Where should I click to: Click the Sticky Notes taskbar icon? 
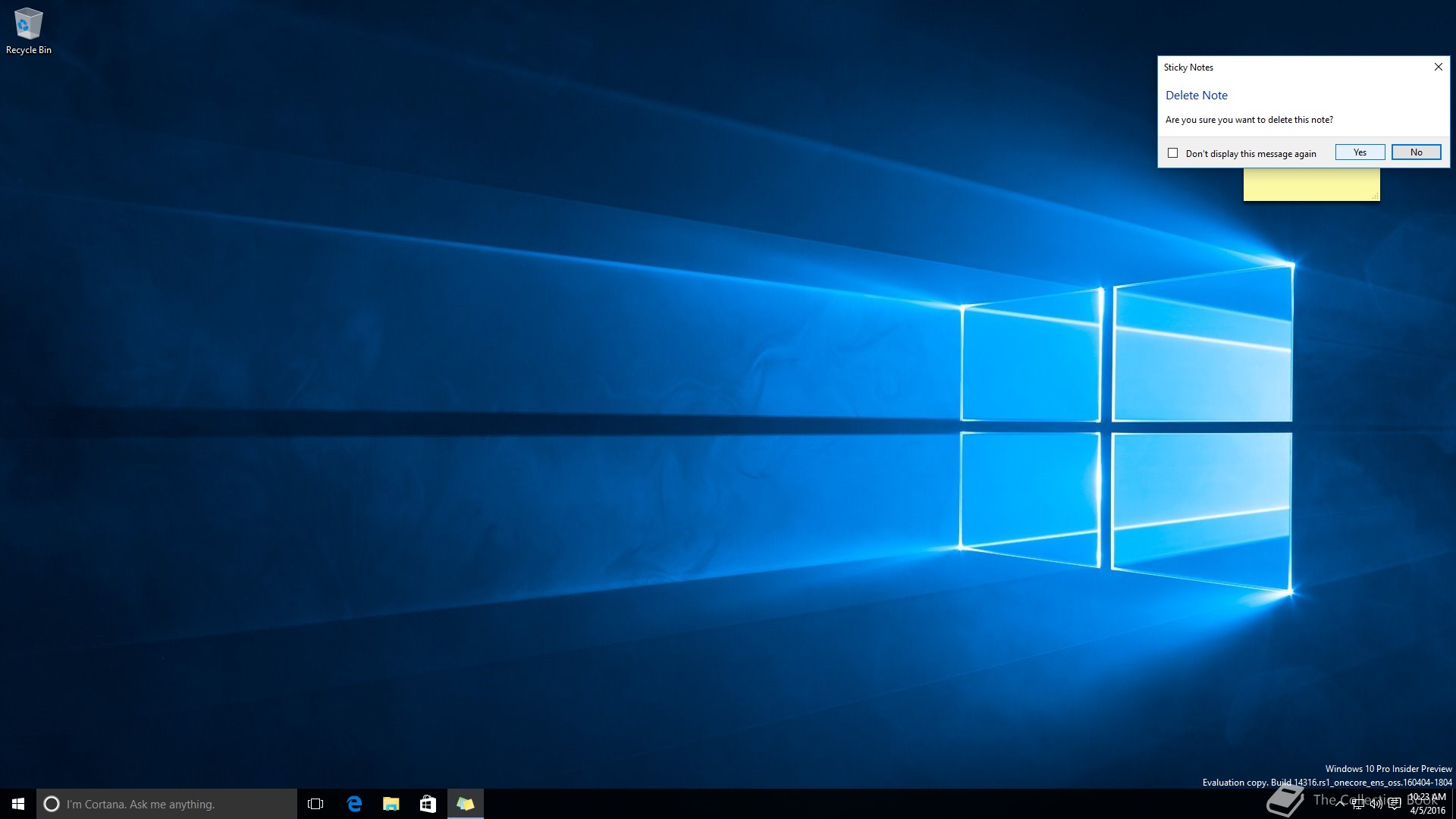coord(465,804)
